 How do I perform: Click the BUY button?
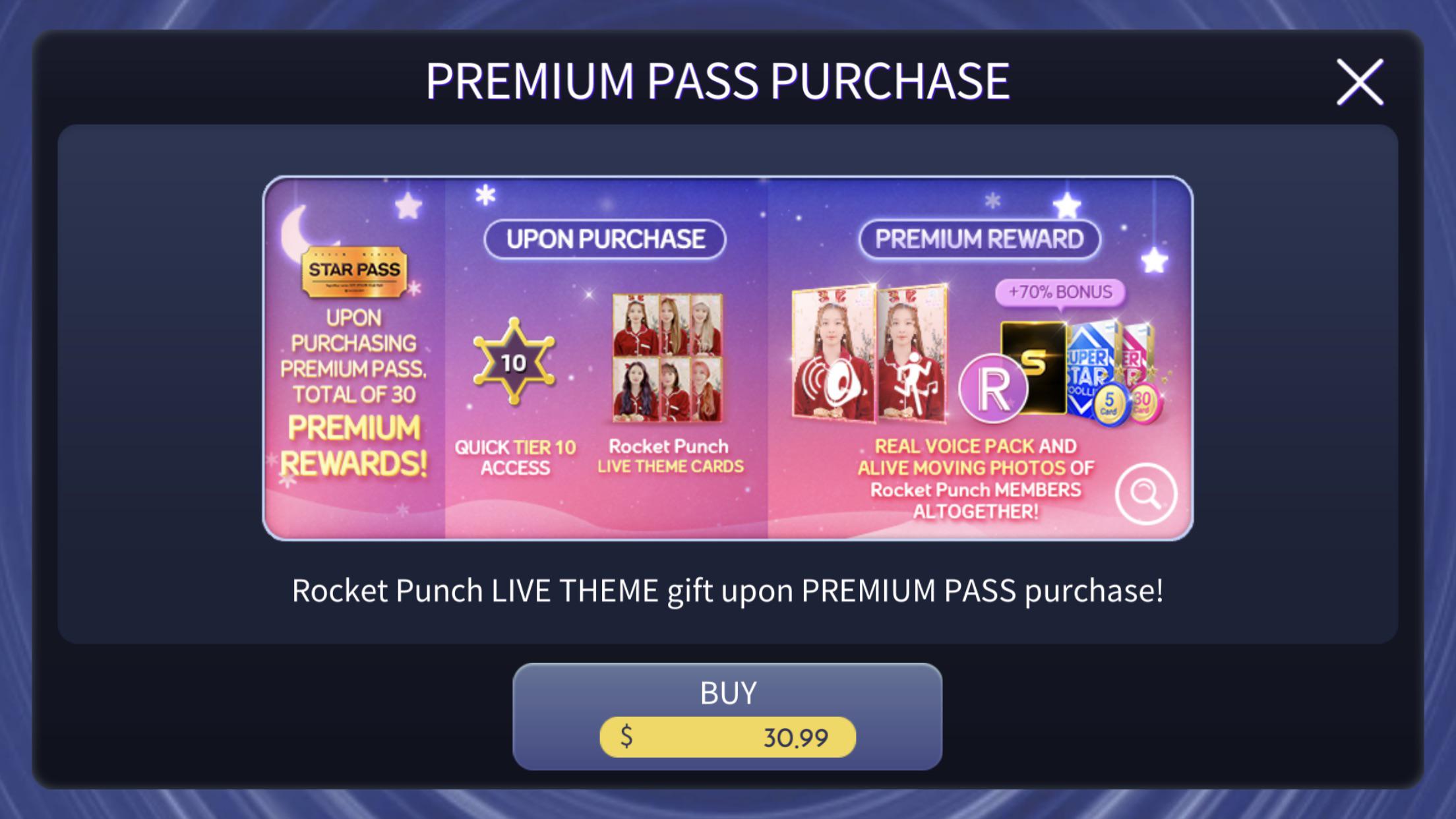click(727, 716)
